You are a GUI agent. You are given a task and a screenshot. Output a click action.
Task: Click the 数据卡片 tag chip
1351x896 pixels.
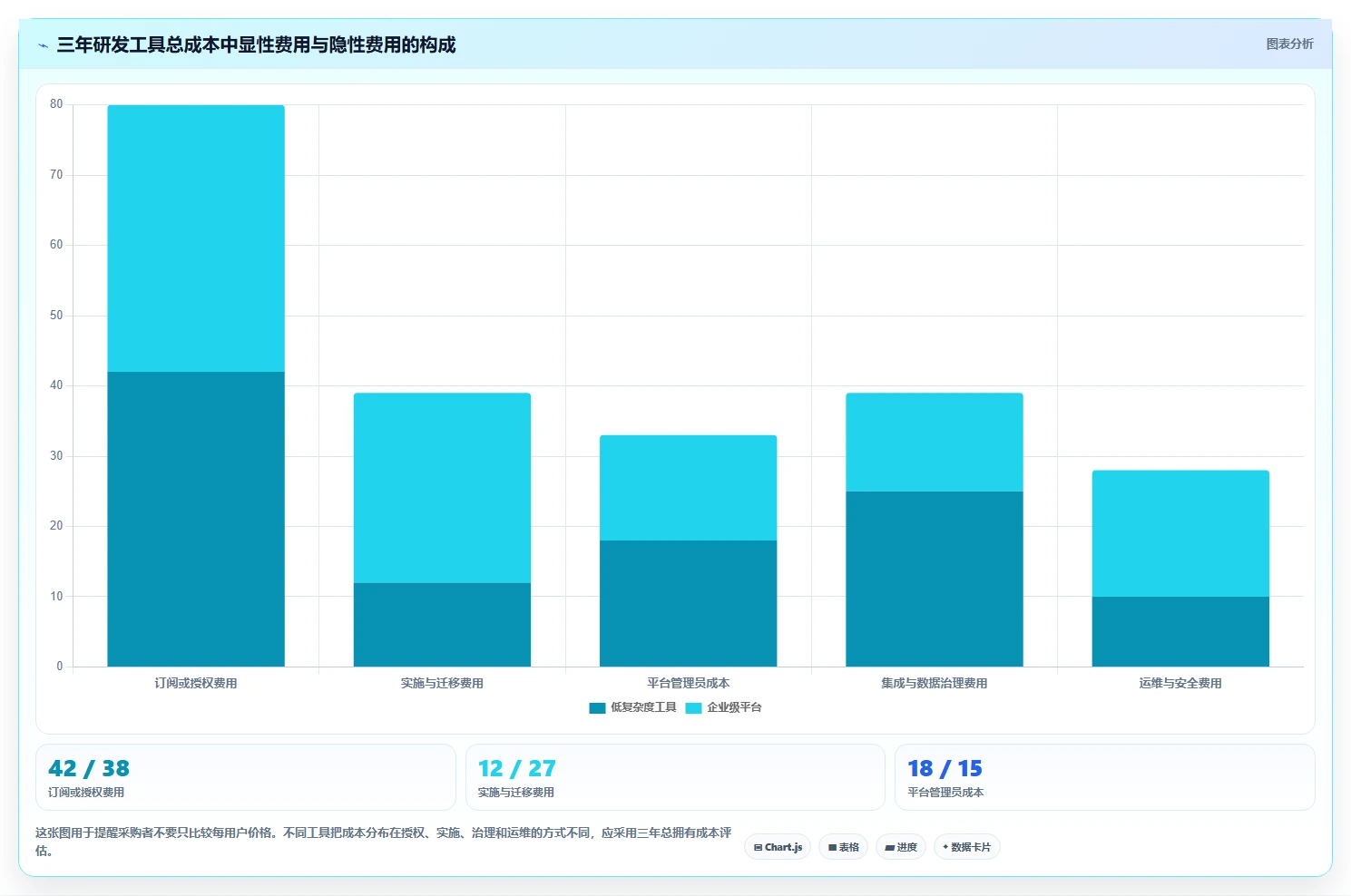pyautogui.click(x=967, y=847)
